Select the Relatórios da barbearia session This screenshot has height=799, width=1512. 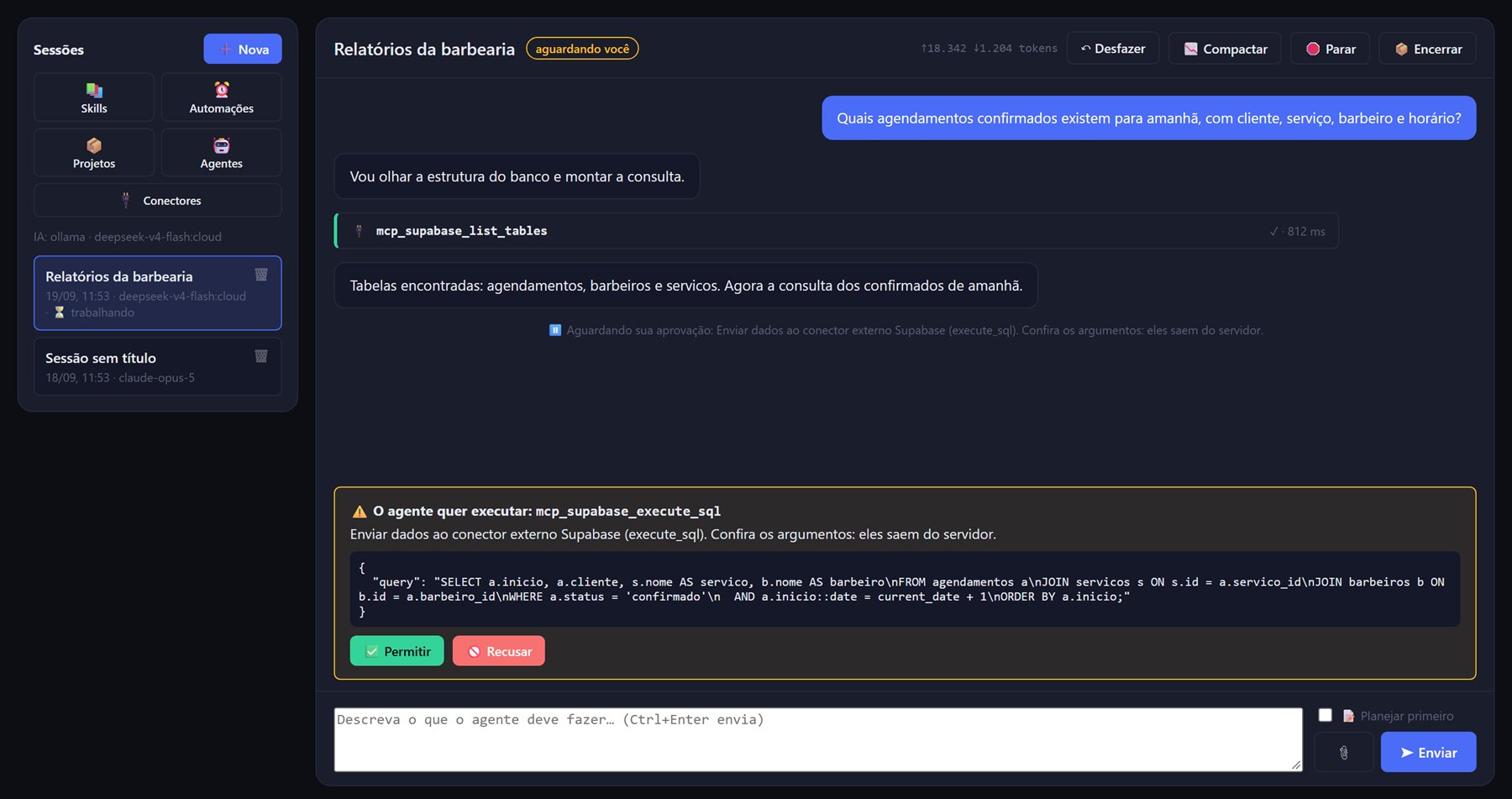[x=157, y=293]
